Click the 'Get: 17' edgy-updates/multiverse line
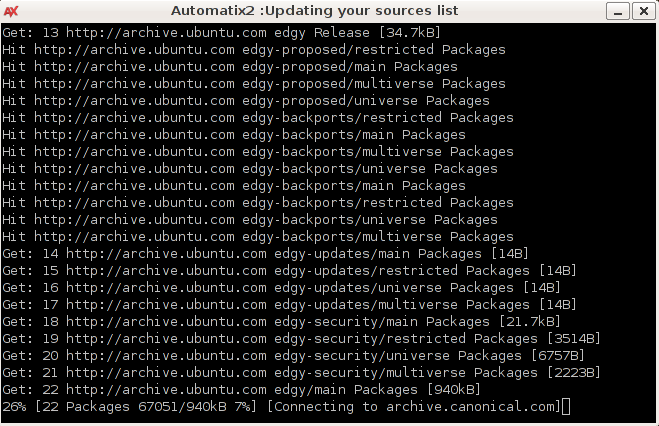The width and height of the screenshot is (659, 426). 288,304
